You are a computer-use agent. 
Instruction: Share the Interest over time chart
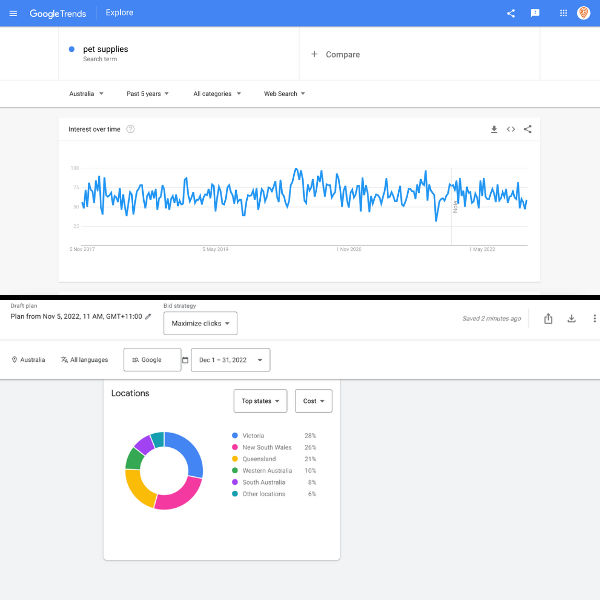pyautogui.click(x=528, y=129)
